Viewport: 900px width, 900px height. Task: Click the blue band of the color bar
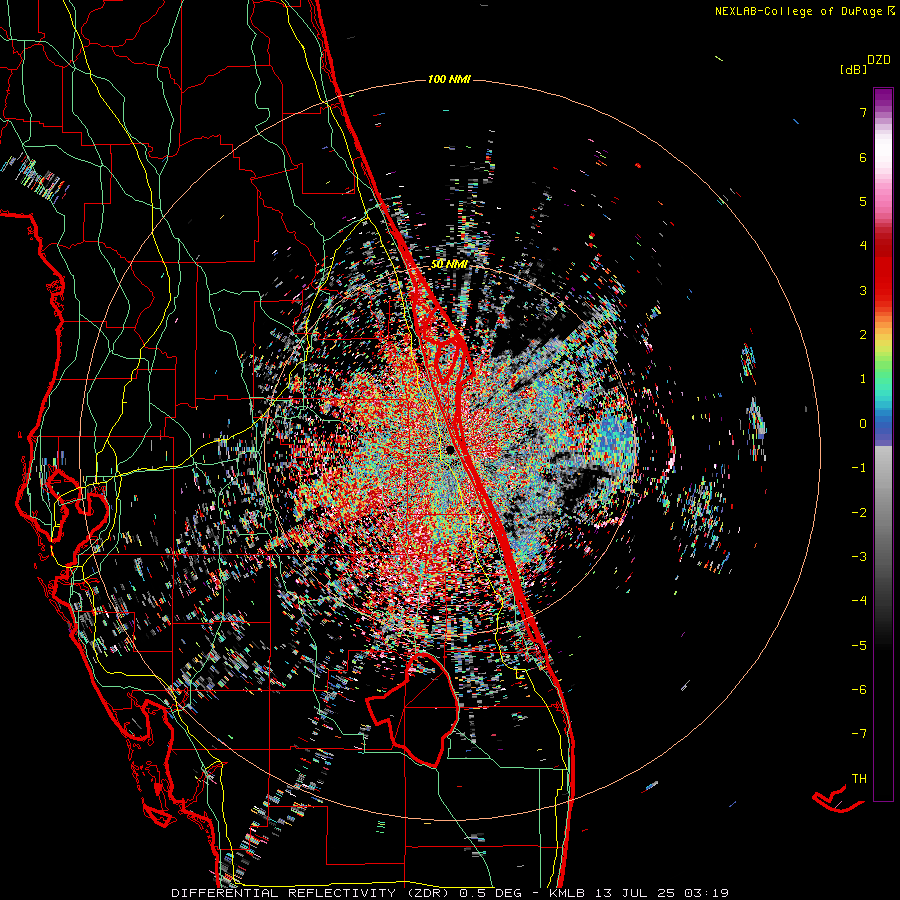(883, 429)
